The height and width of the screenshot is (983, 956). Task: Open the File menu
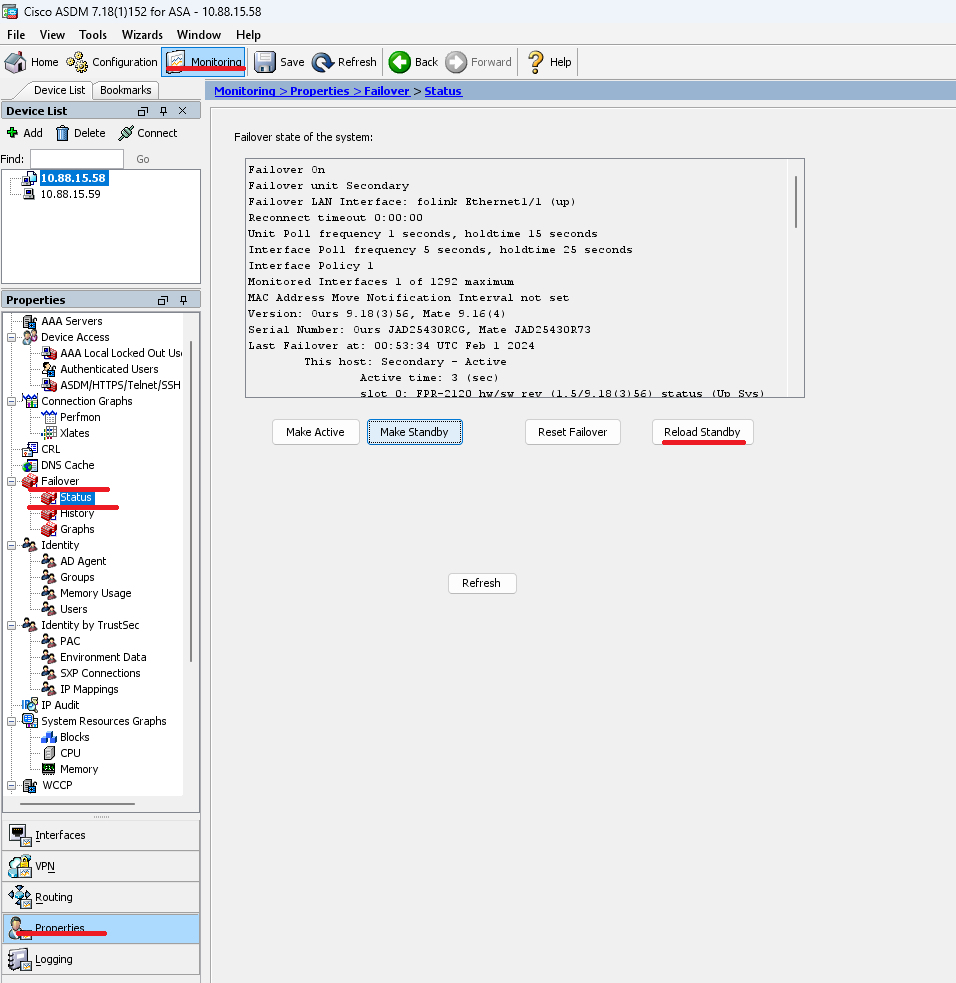16,35
